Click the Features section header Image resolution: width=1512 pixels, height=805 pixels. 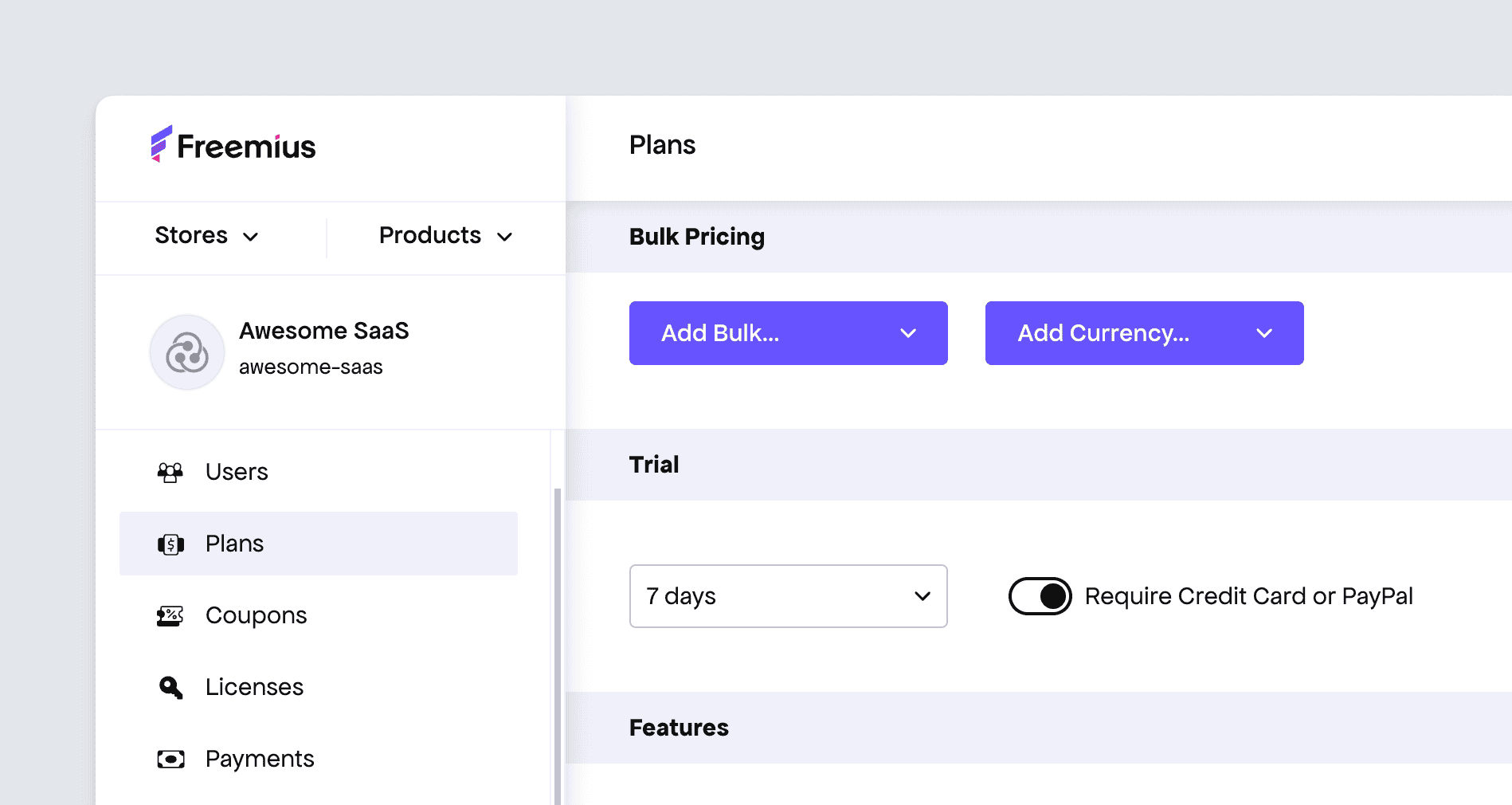coord(1039,728)
